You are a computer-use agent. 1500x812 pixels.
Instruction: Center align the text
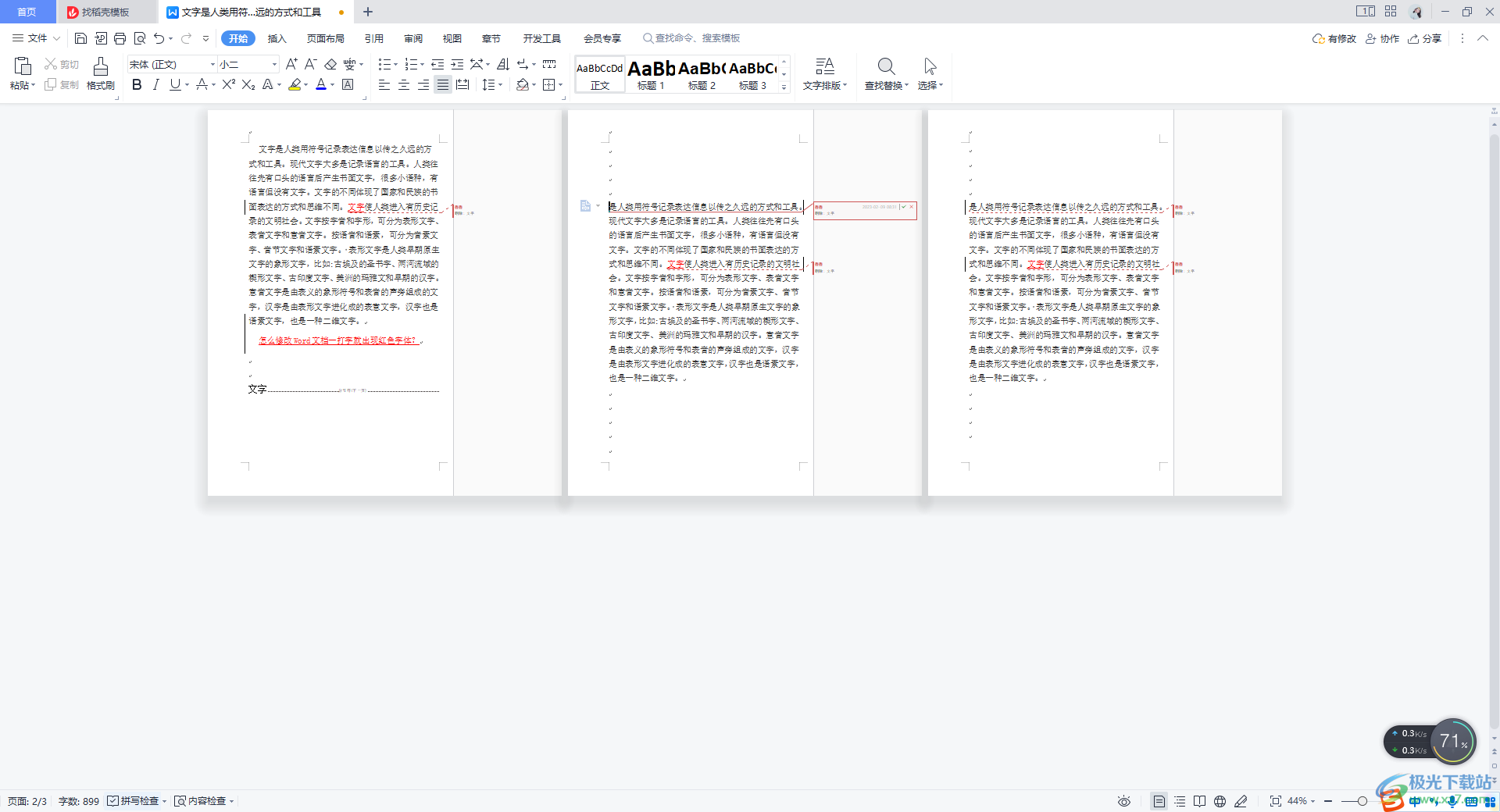[404, 84]
